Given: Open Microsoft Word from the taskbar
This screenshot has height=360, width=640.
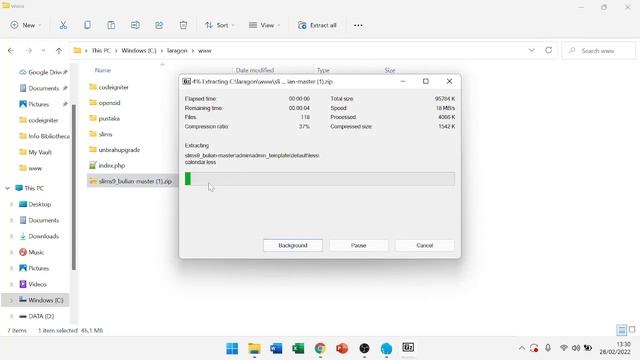Looking at the screenshot, I should [x=276, y=348].
